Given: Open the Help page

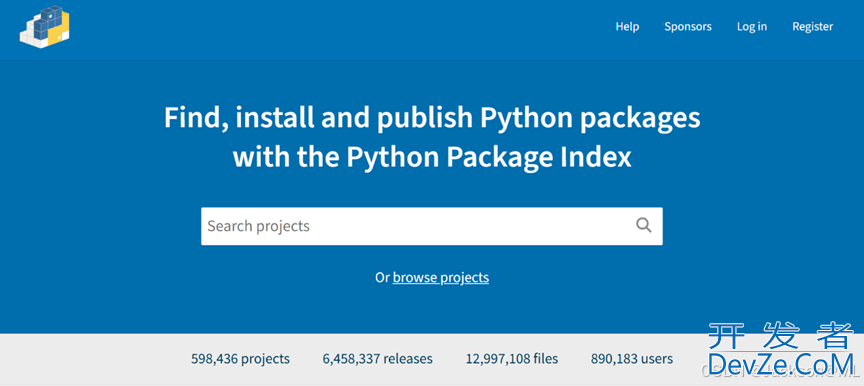Looking at the screenshot, I should tap(627, 26).
